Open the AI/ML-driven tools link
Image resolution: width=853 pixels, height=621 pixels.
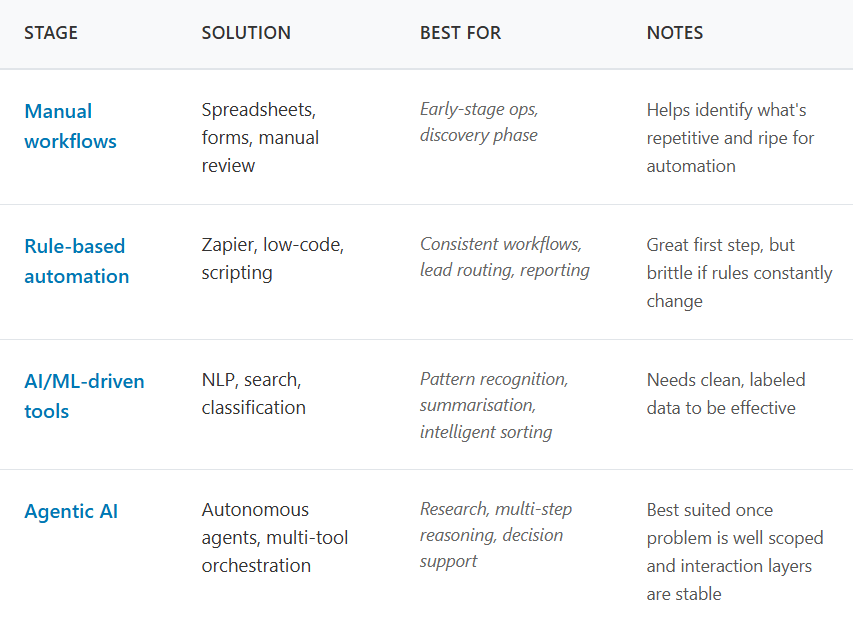pyautogui.click(x=84, y=396)
